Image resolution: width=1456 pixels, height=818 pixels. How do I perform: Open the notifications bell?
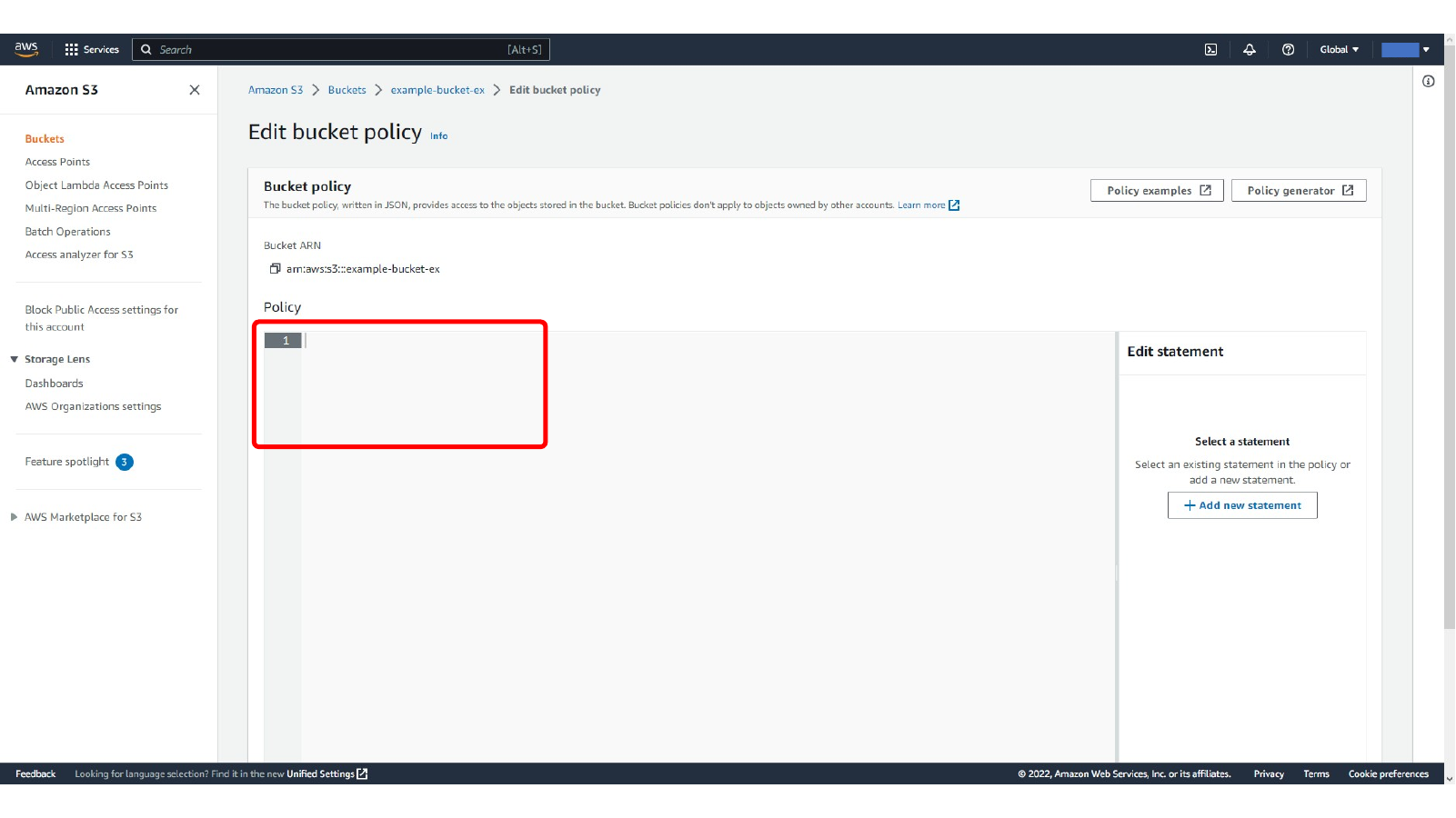click(x=1250, y=49)
